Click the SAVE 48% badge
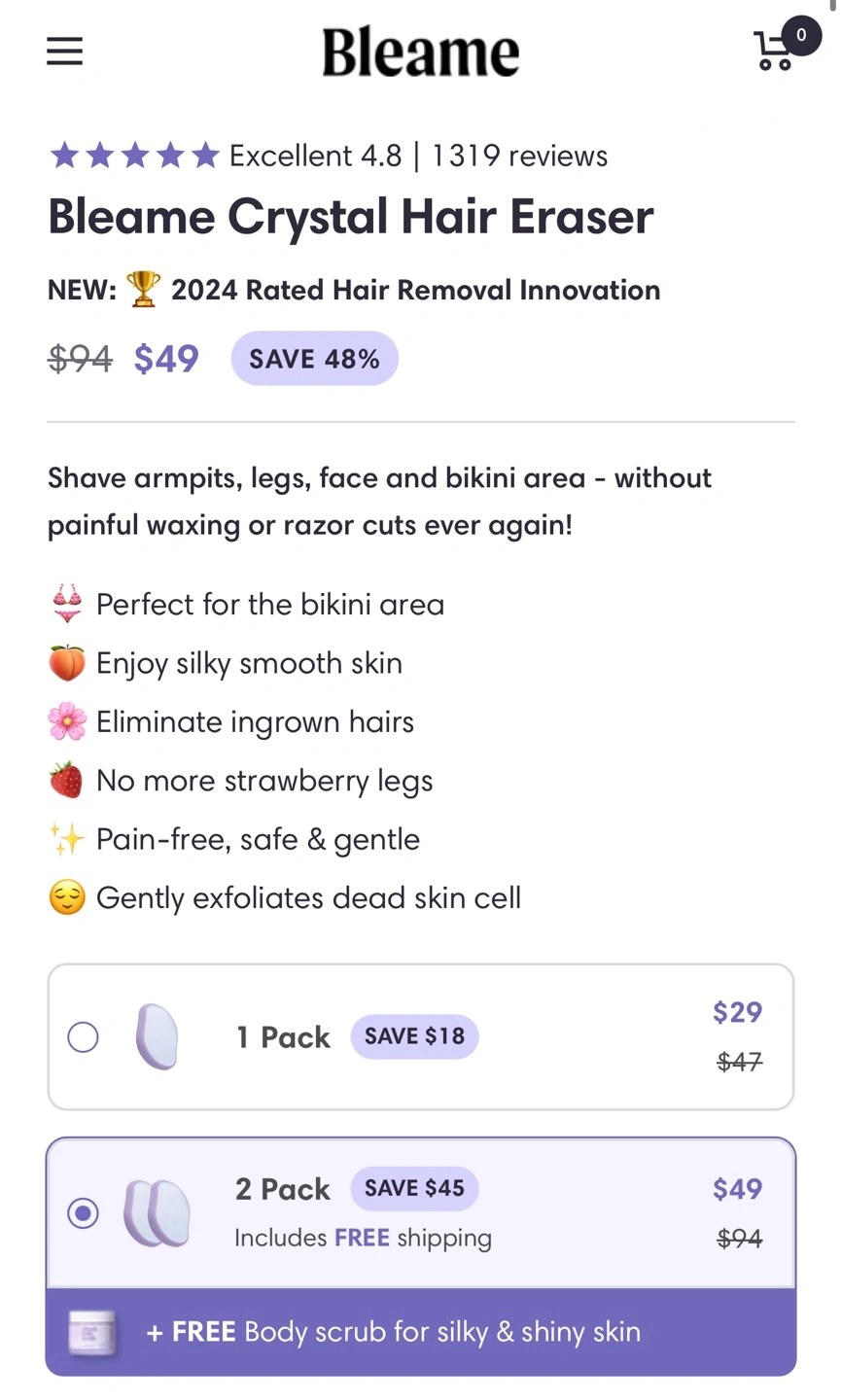842x1400 pixels. tap(314, 359)
